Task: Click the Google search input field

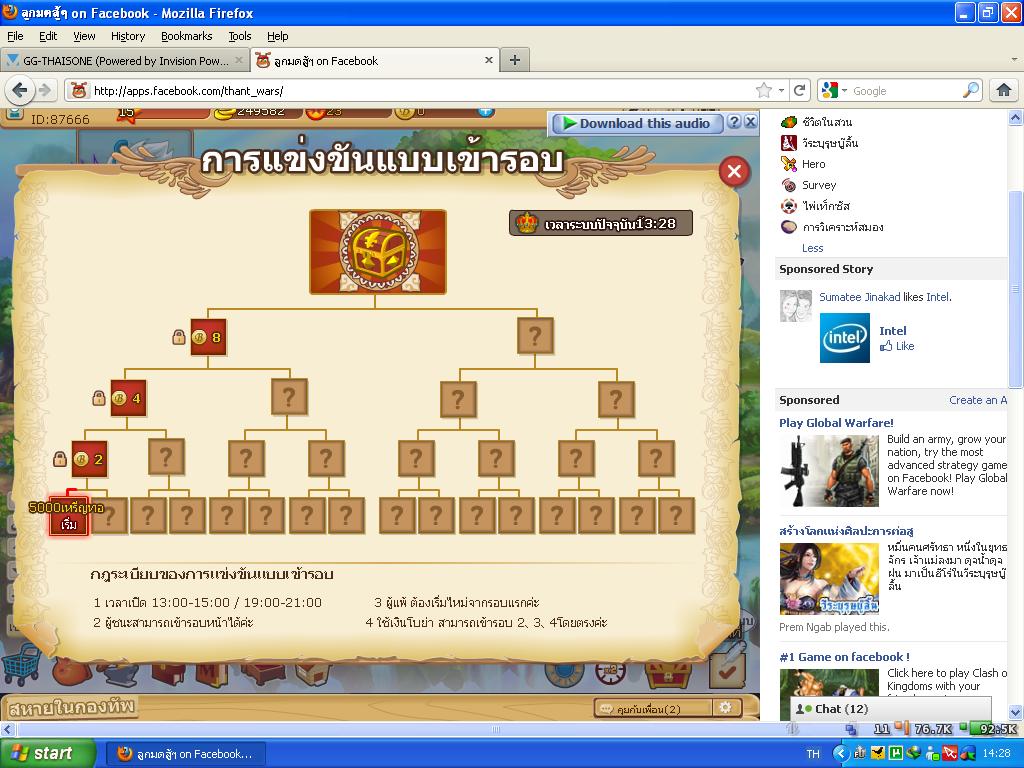Action: [x=906, y=91]
